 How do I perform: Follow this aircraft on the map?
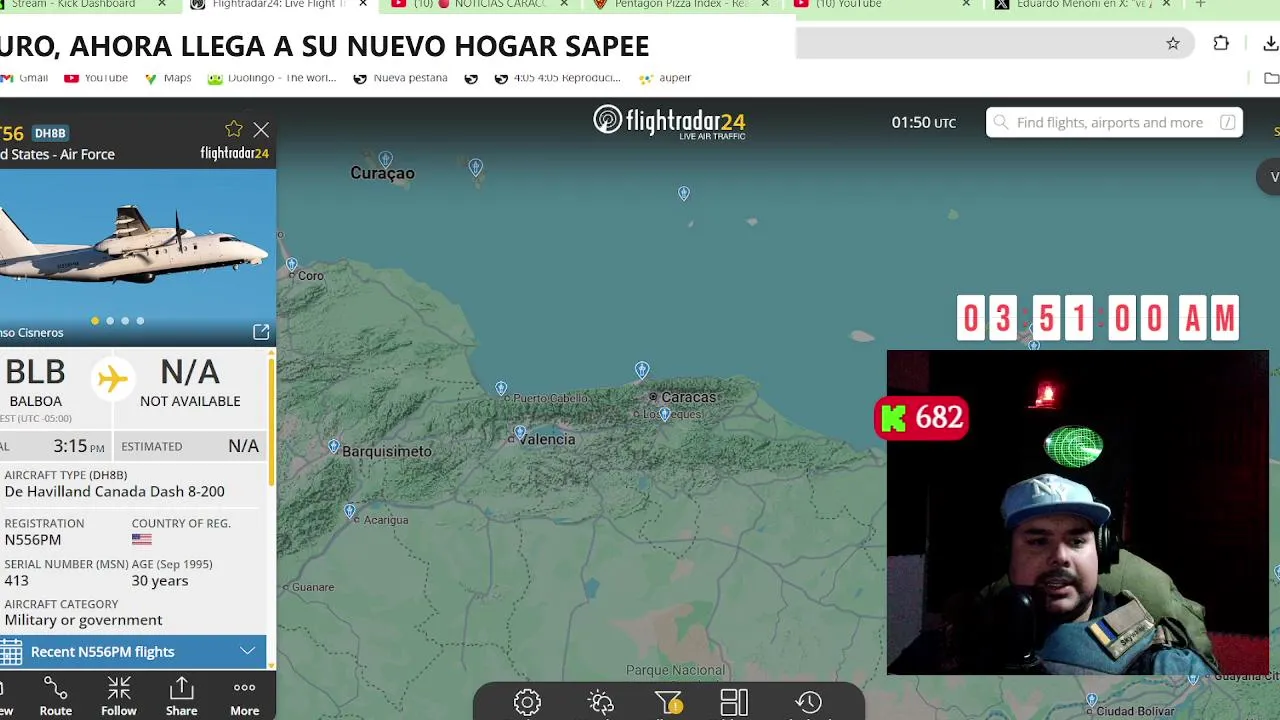point(119,696)
